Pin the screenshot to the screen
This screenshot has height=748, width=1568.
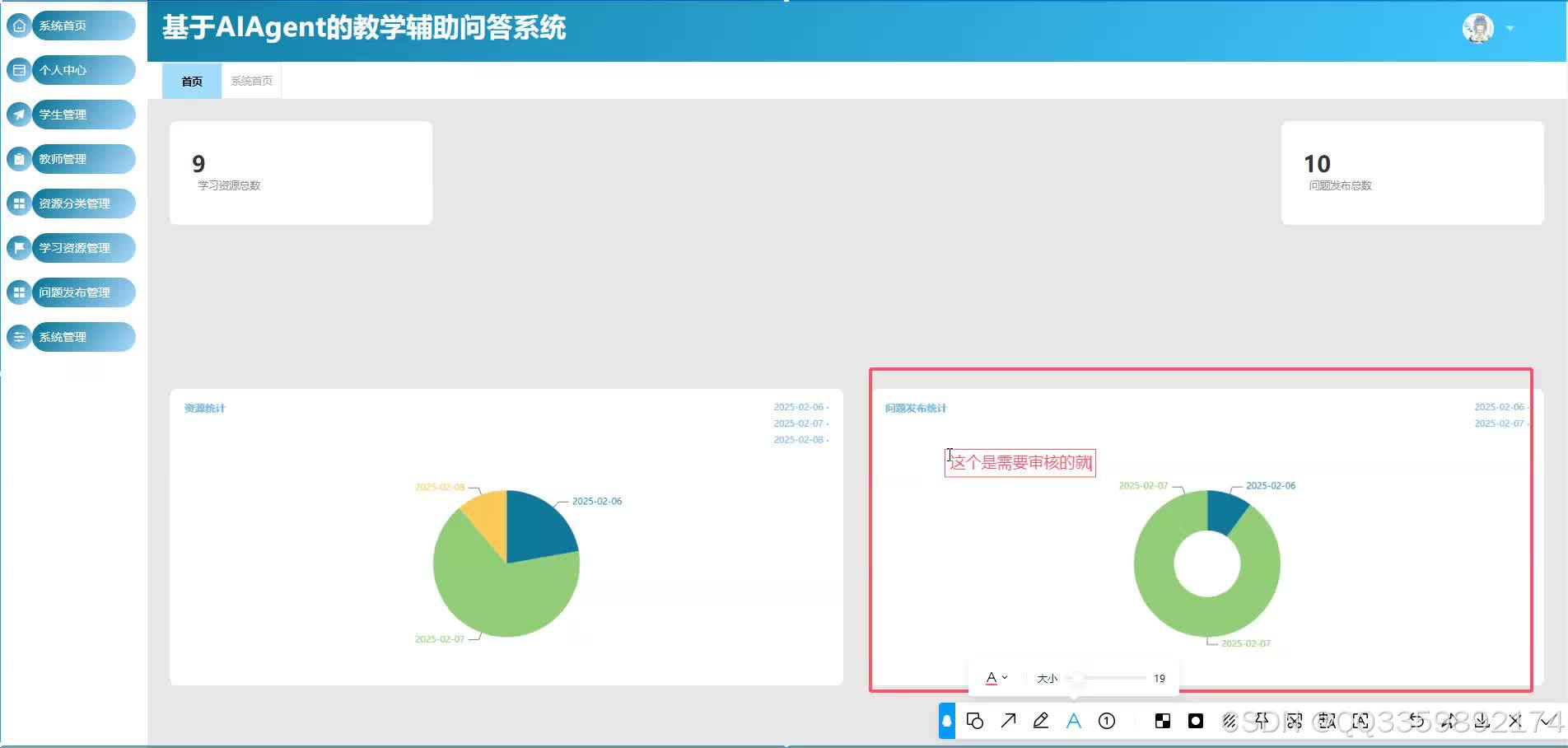point(1262,719)
